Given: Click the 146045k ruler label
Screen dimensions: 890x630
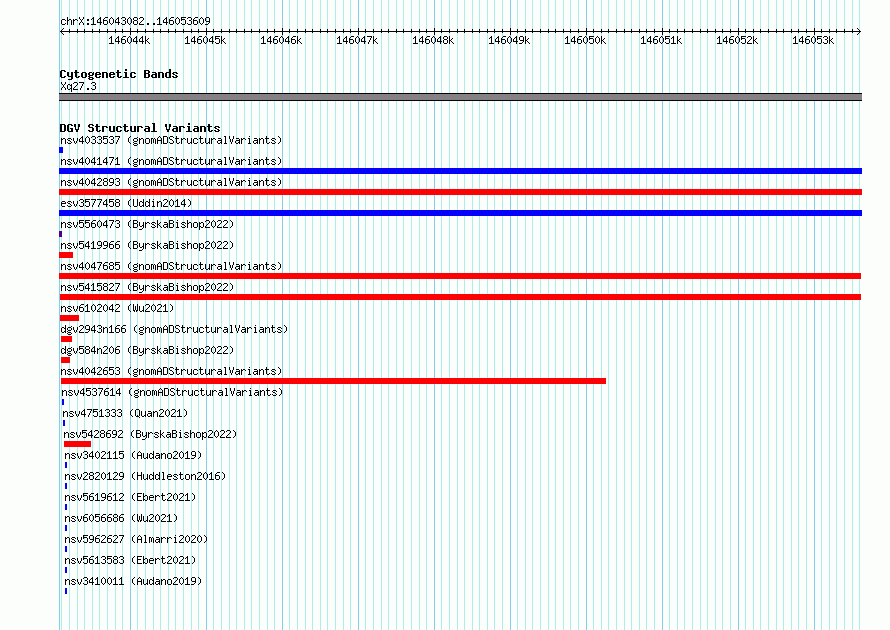Looking at the screenshot, I should (205, 40).
